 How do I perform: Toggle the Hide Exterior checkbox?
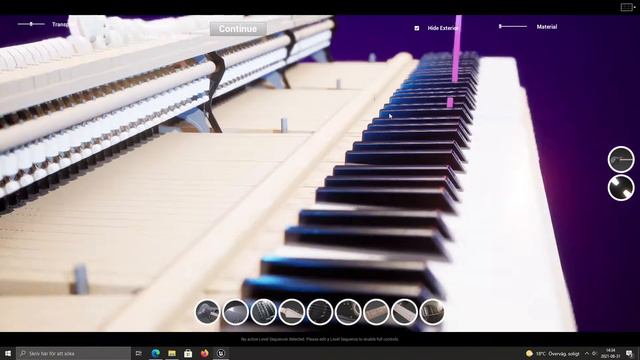click(x=417, y=28)
